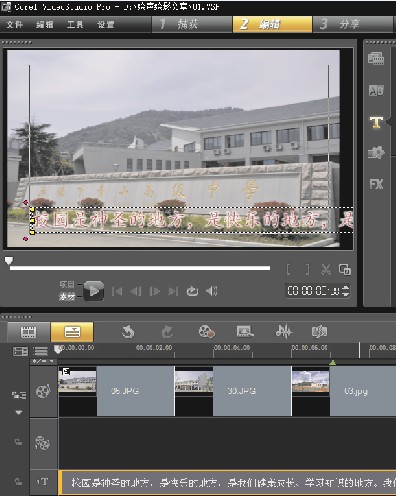Screen dimensions: 396x496
Task: Click the Play button in preview
Action: (94, 291)
